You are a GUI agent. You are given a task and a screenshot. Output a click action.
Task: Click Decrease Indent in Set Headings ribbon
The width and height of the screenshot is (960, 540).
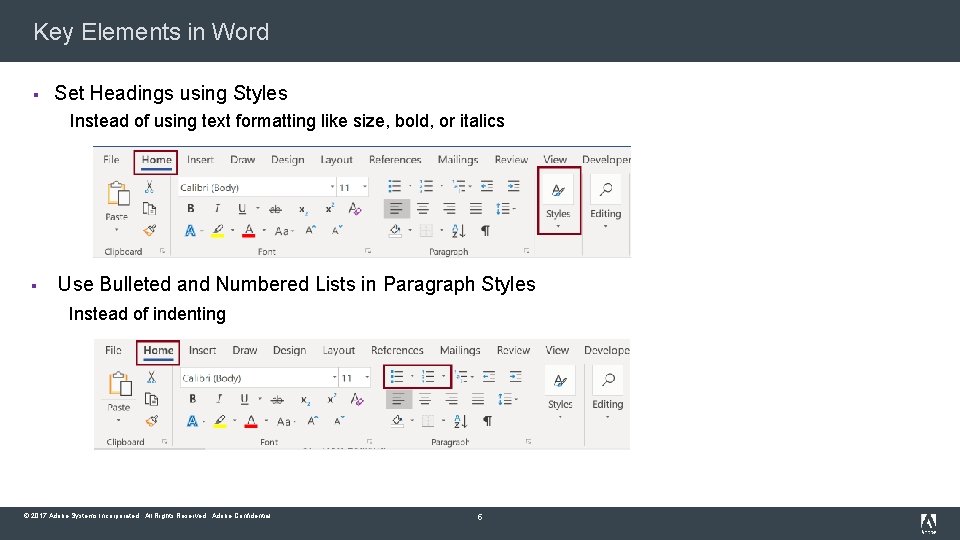point(487,186)
